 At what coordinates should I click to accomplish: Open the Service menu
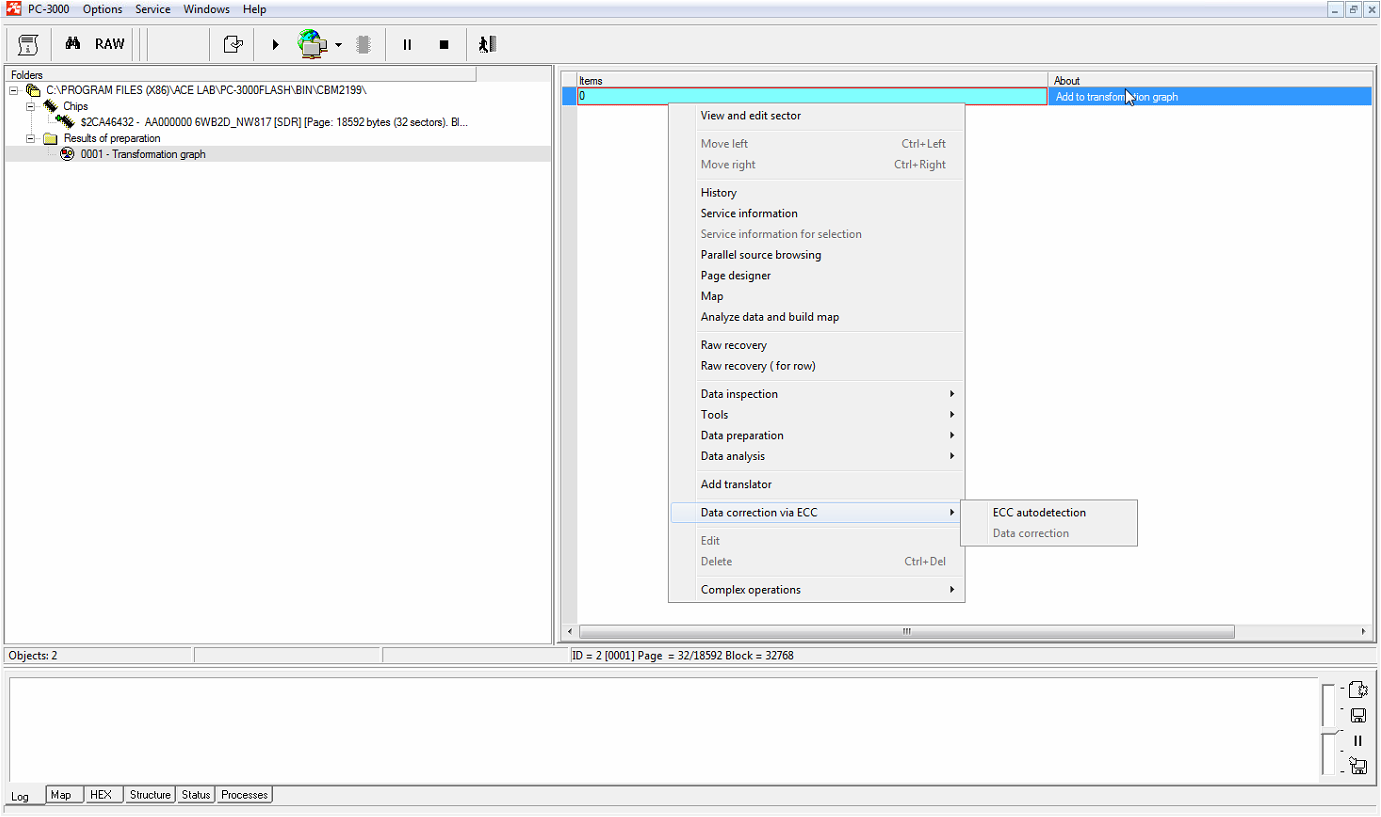(153, 9)
